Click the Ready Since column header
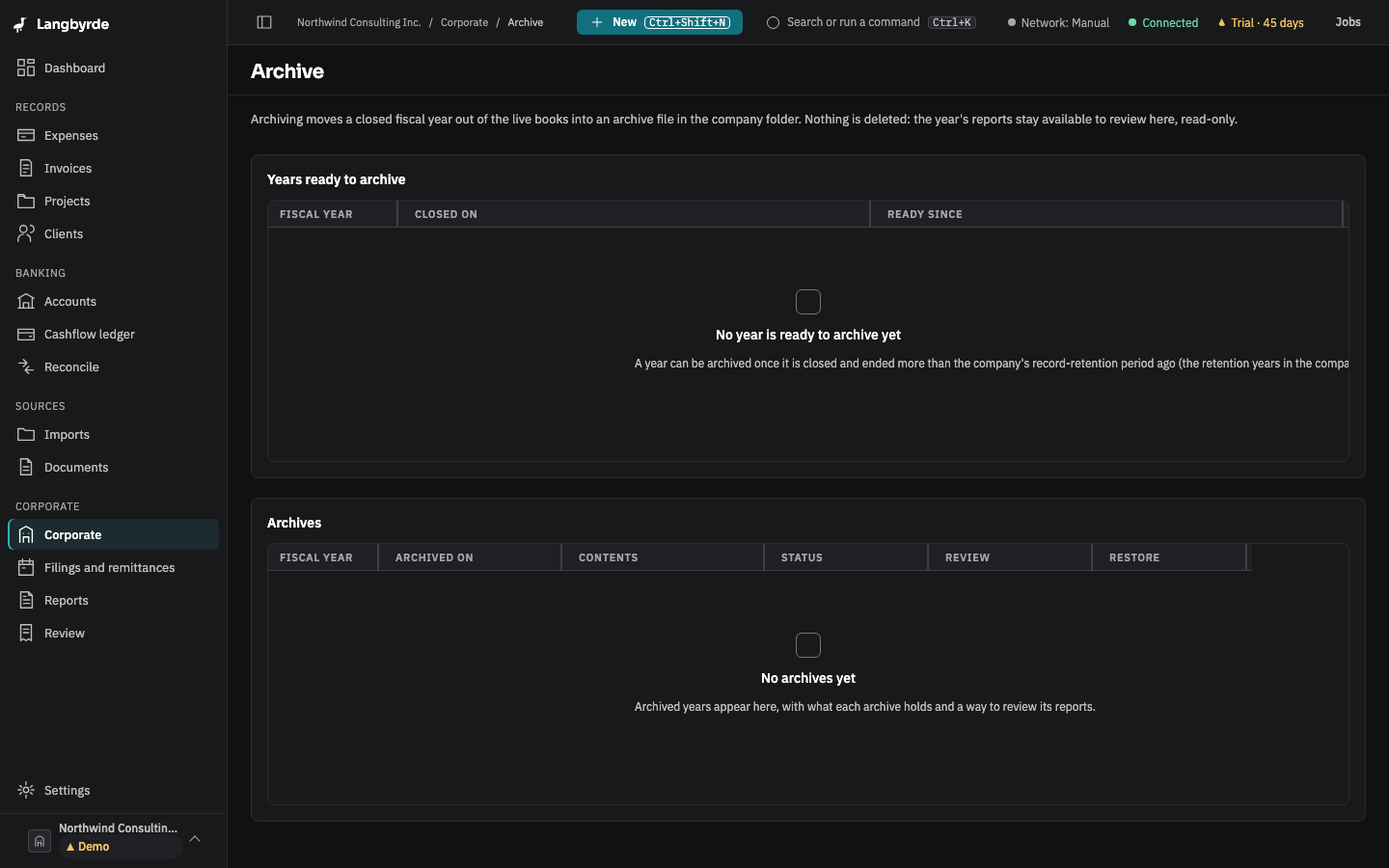Viewport: 1389px width, 868px height. (x=1106, y=214)
